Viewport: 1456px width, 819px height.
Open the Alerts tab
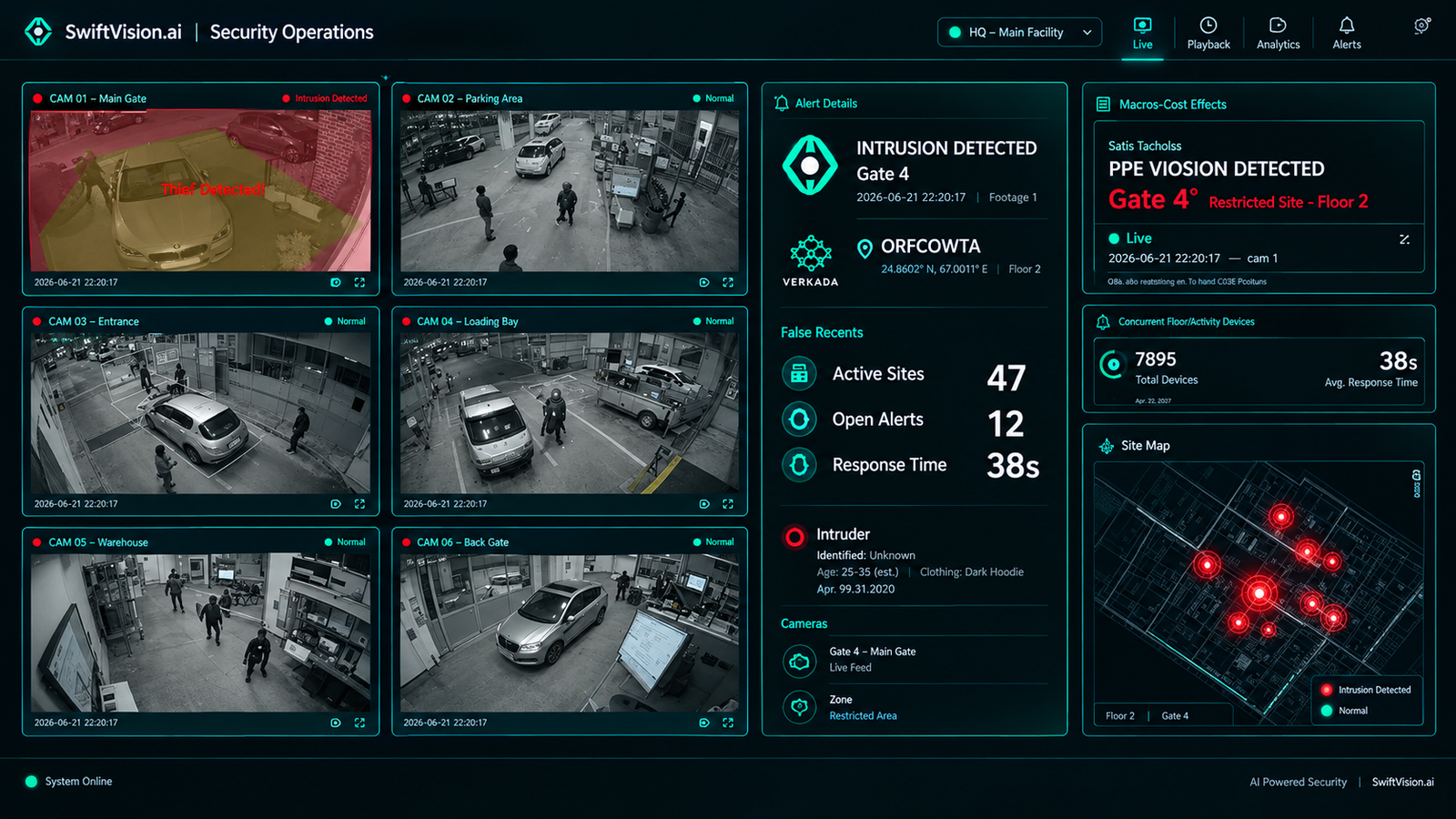coord(1347,34)
